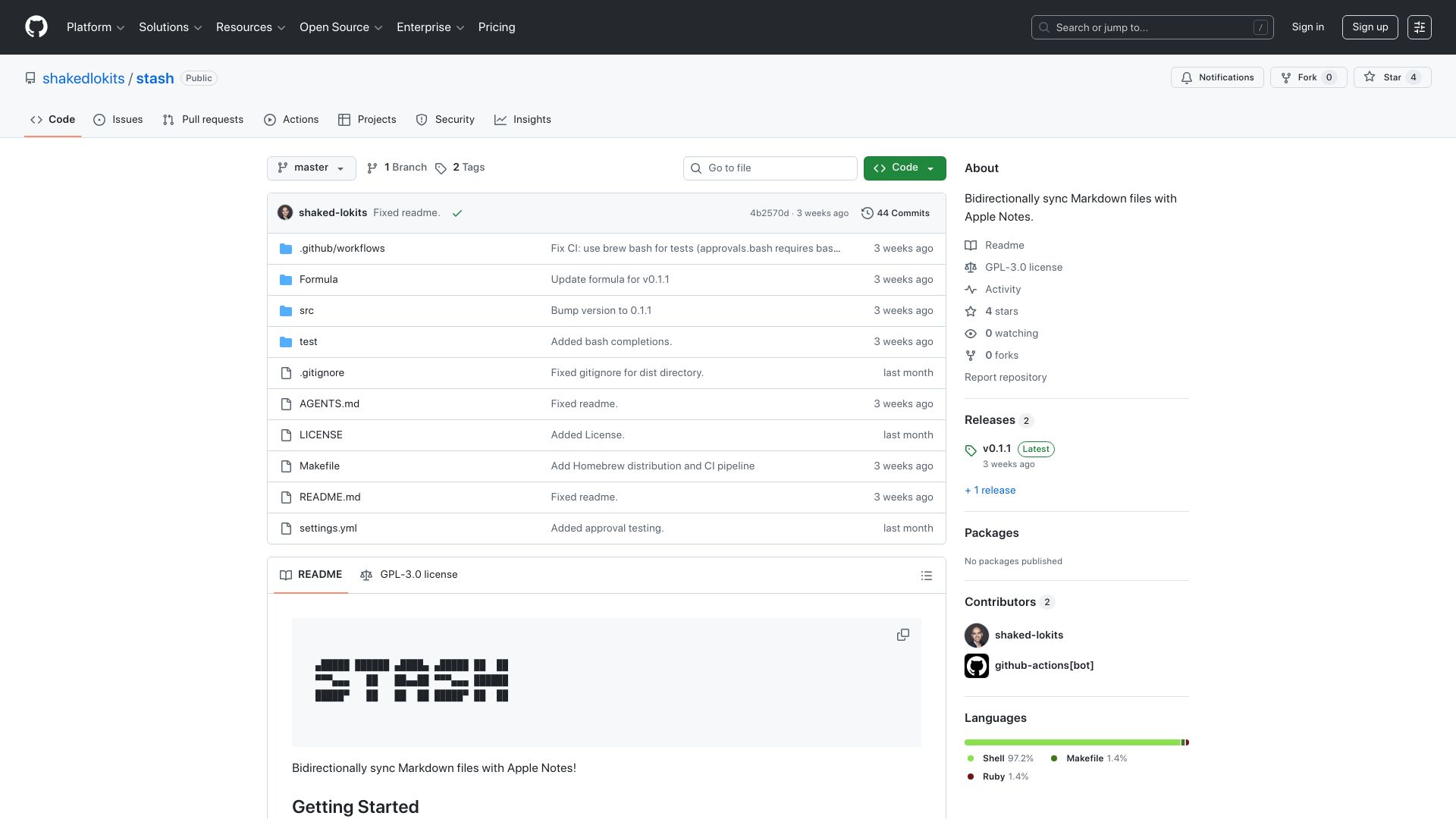Viewport: 1456px width, 819px height.
Task: Open the Actions tab
Action: [x=291, y=120]
